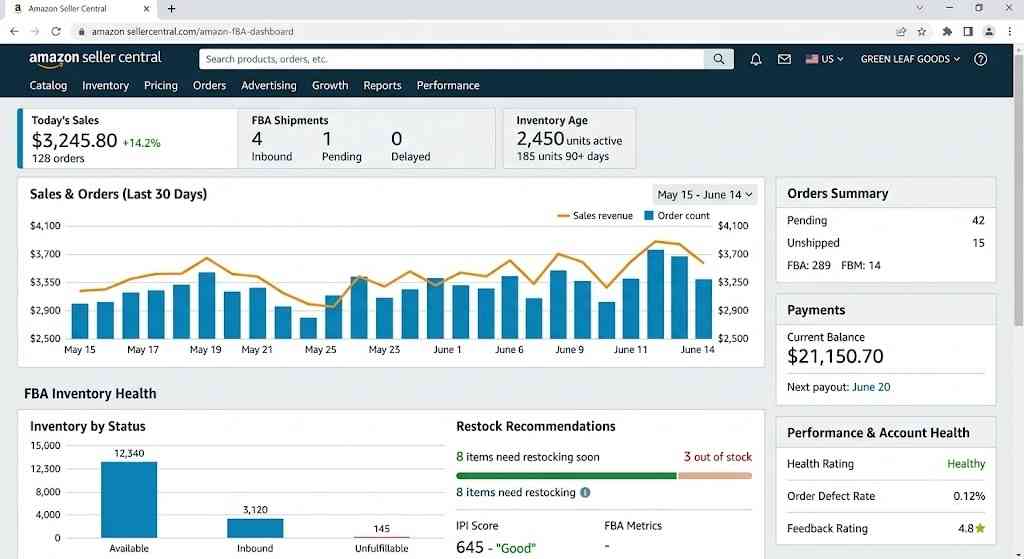The height and width of the screenshot is (559, 1024).
Task: Open the Orders menu
Action: (209, 86)
